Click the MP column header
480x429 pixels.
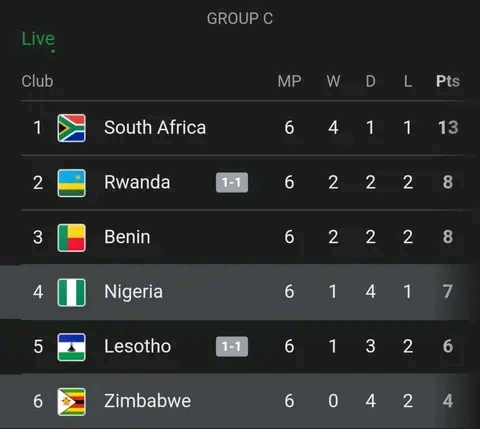coord(289,81)
